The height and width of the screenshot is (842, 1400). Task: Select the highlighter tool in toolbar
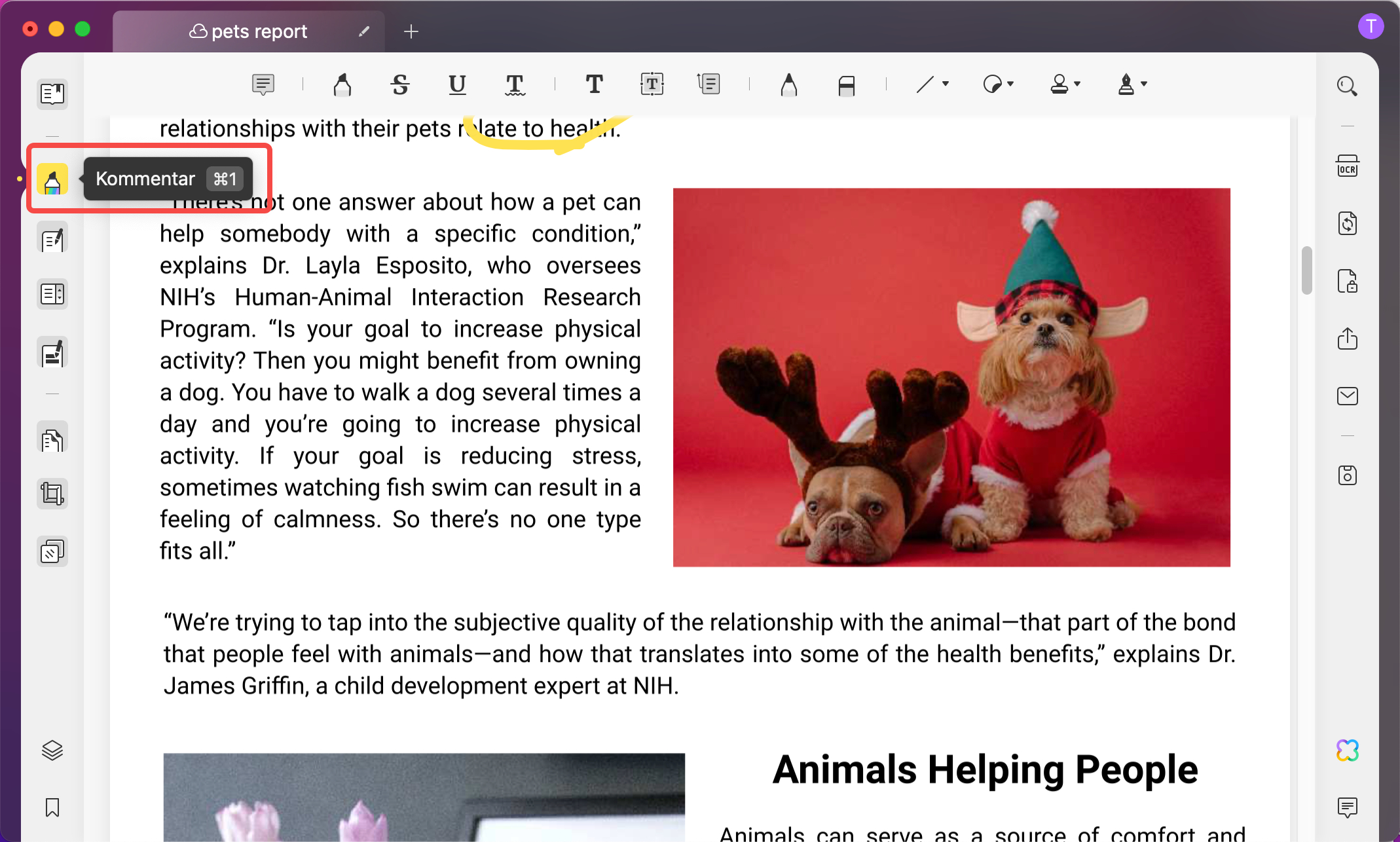pyautogui.click(x=342, y=84)
